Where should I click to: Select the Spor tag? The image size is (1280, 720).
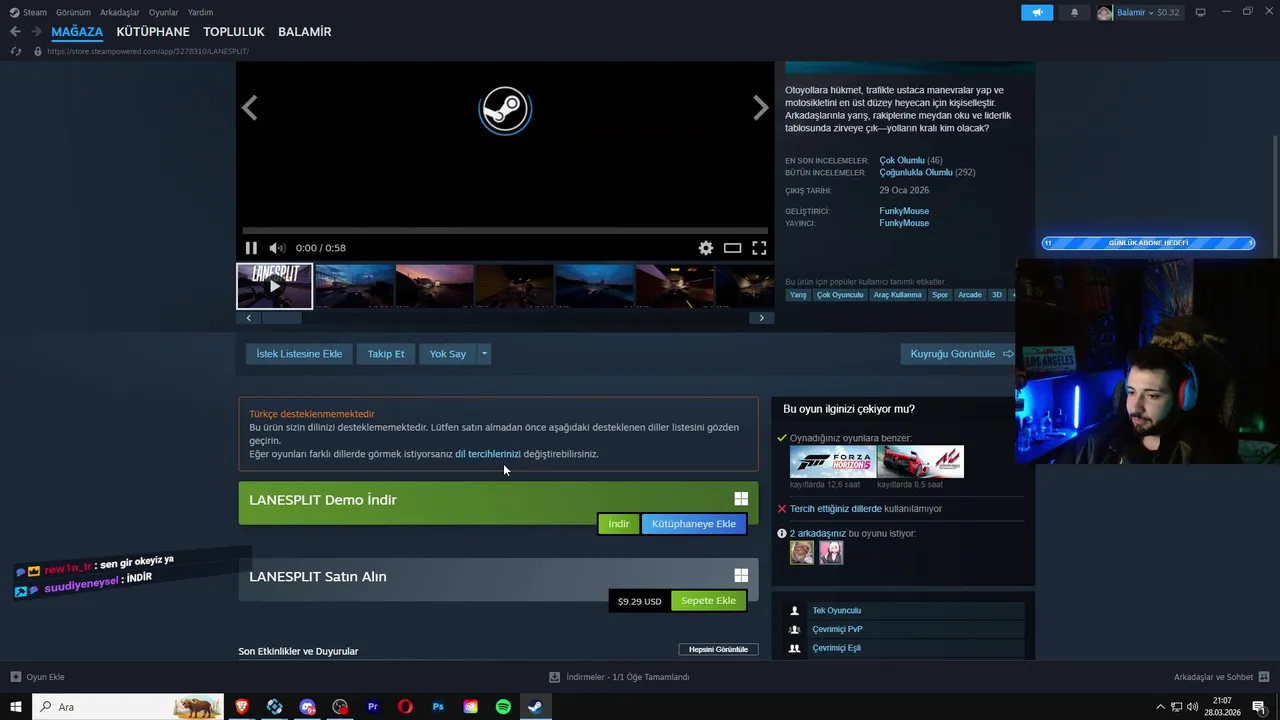pyautogui.click(x=940, y=295)
